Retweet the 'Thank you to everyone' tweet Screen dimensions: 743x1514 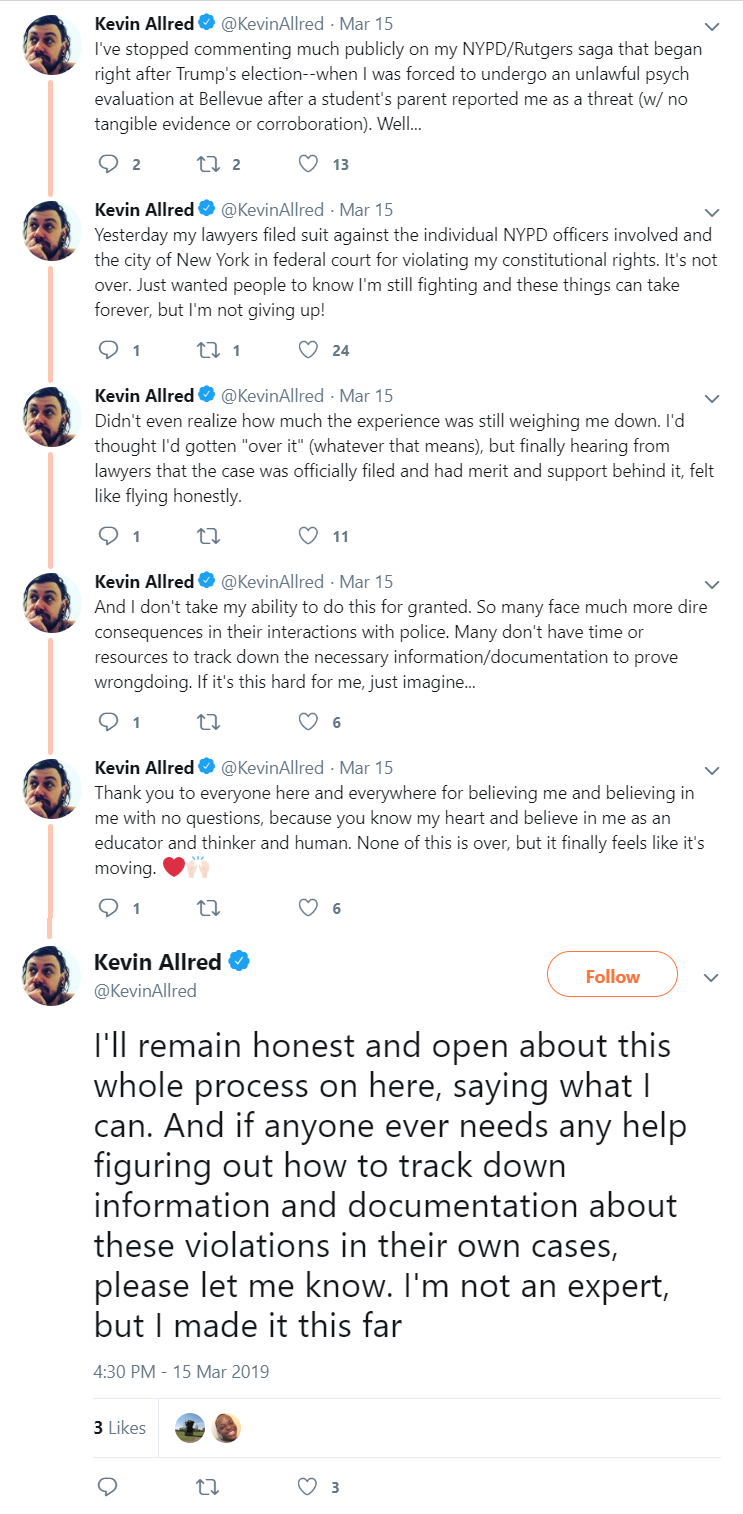[x=209, y=908]
